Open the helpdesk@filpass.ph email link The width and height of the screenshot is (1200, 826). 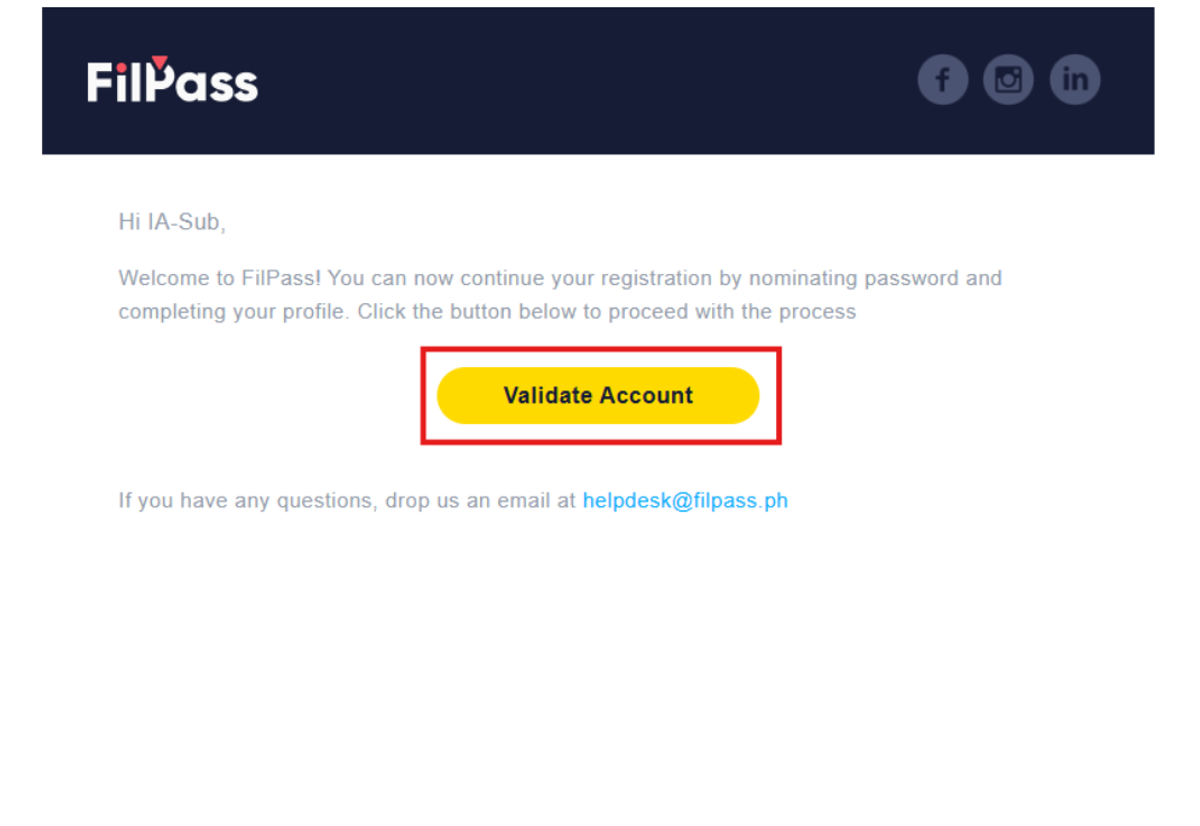point(685,500)
